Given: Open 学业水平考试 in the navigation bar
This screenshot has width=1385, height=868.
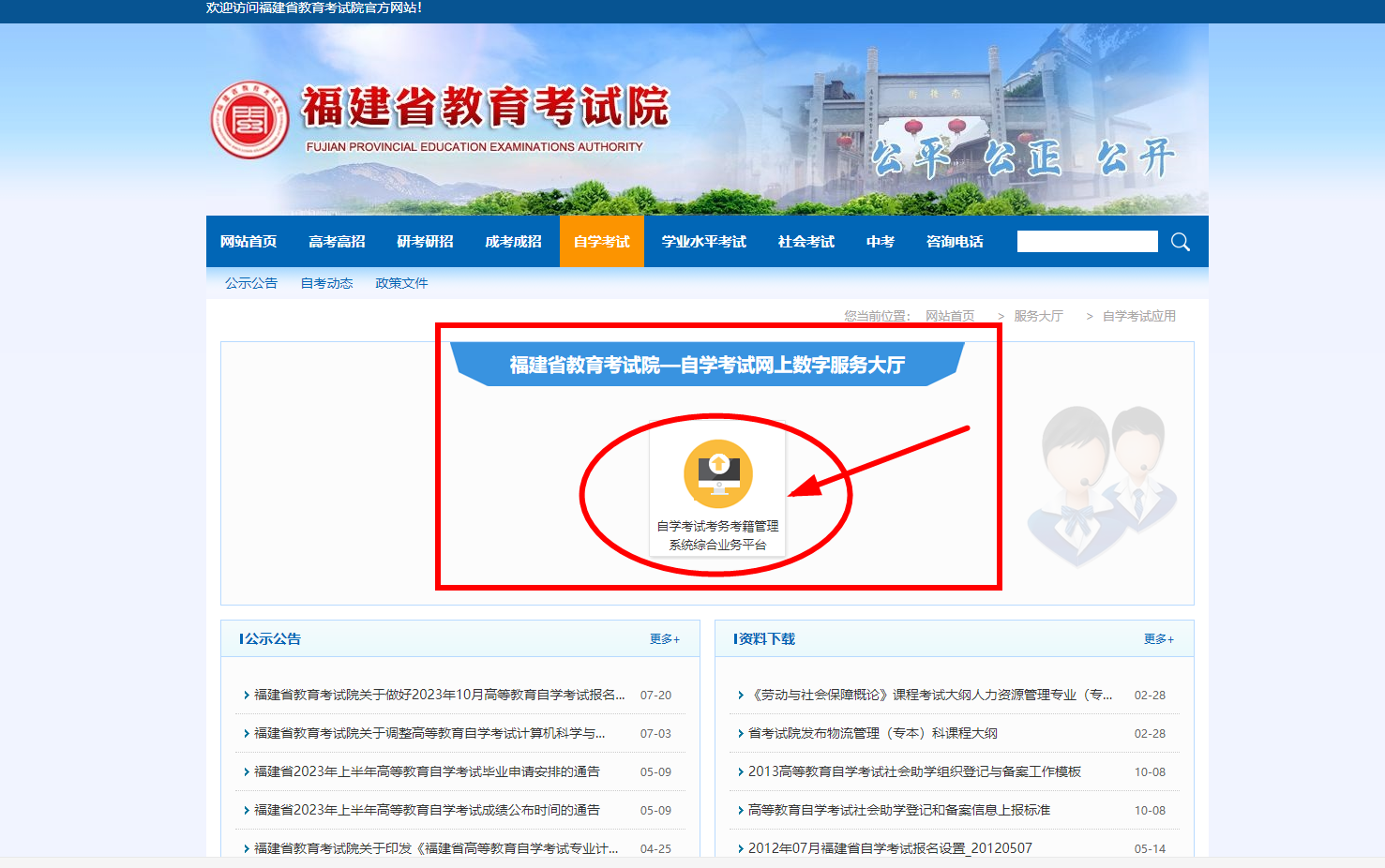Looking at the screenshot, I should tap(704, 242).
